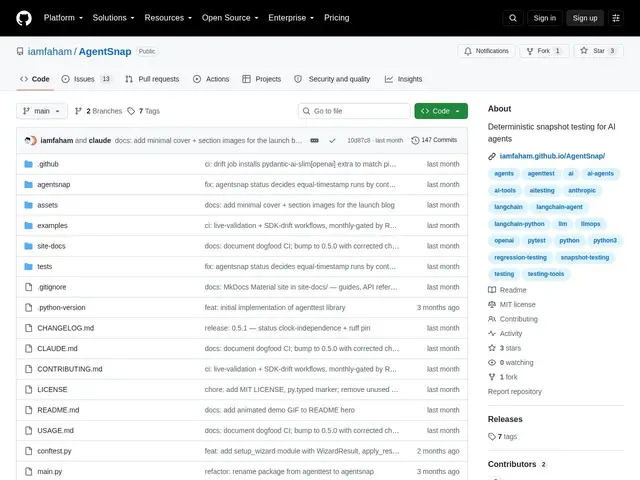Click the Readme book icon
The height and width of the screenshot is (480, 640).
point(492,290)
